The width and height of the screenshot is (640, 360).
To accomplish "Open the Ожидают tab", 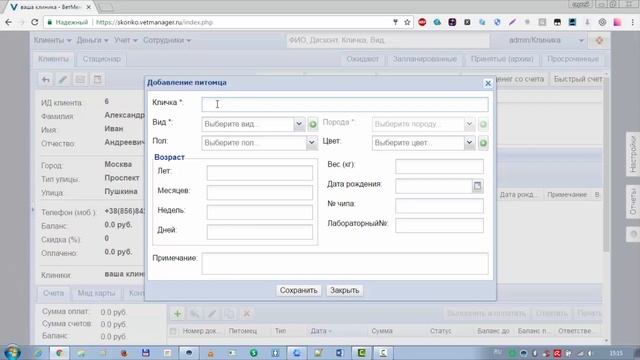I will tap(362, 59).
